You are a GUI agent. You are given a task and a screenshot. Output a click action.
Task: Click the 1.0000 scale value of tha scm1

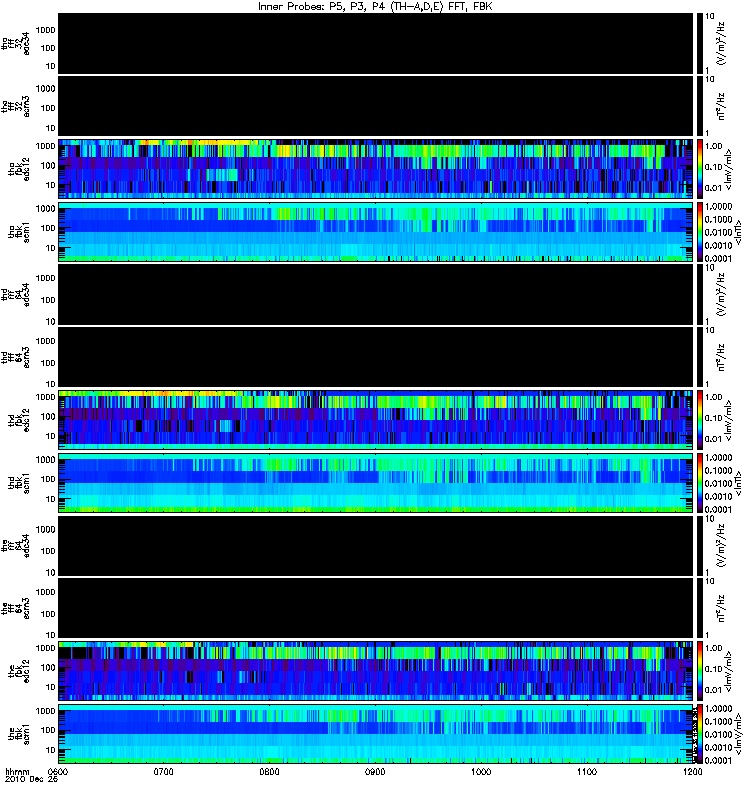coord(718,207)
